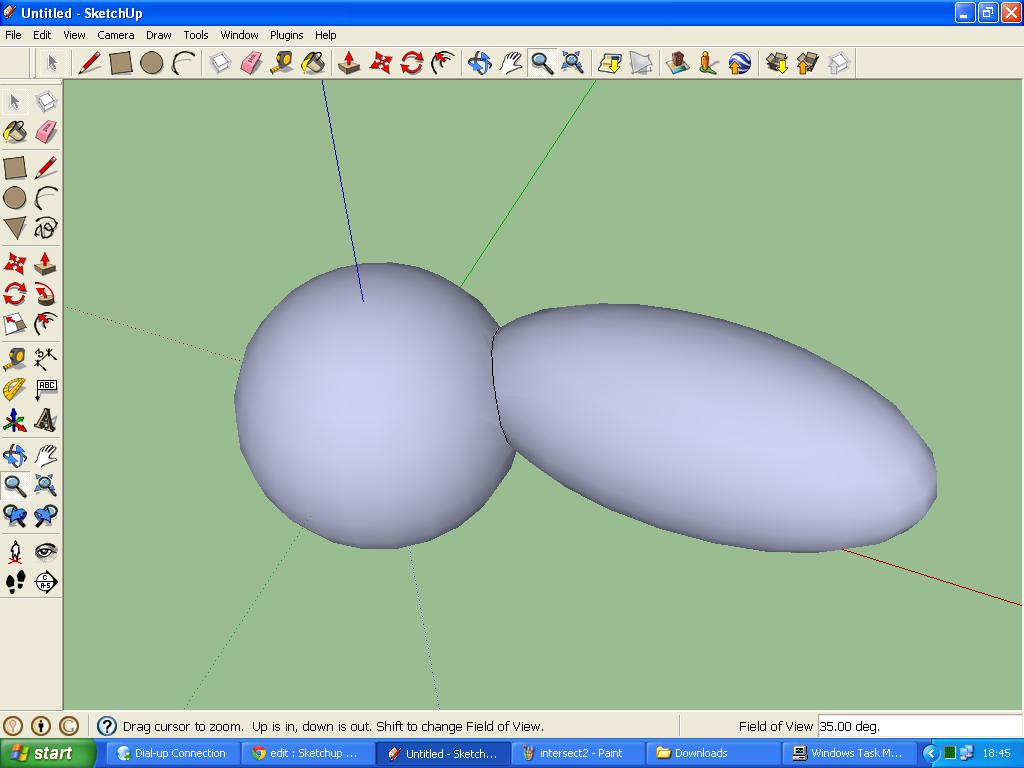The image size is (1024, 768).
Task: Open the Camera menu
Action: pyautogui.click(x=116, y=35)
